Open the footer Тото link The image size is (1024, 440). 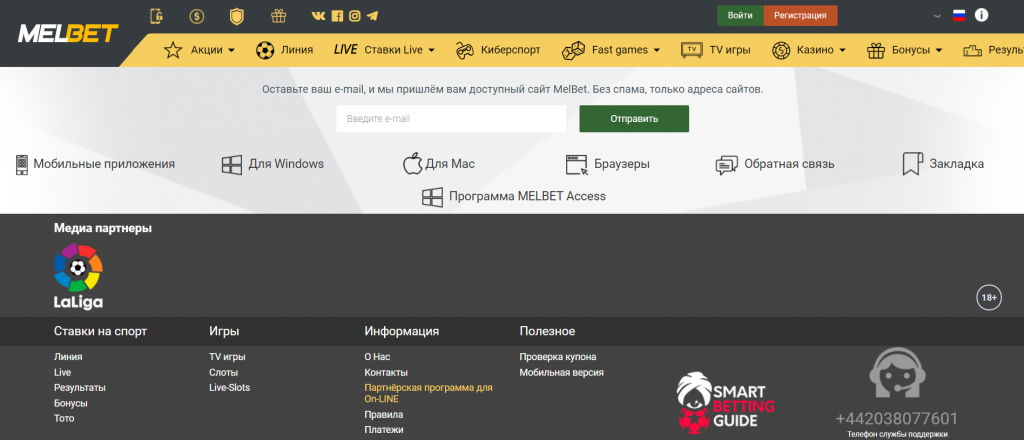click(x=64, y=418)
